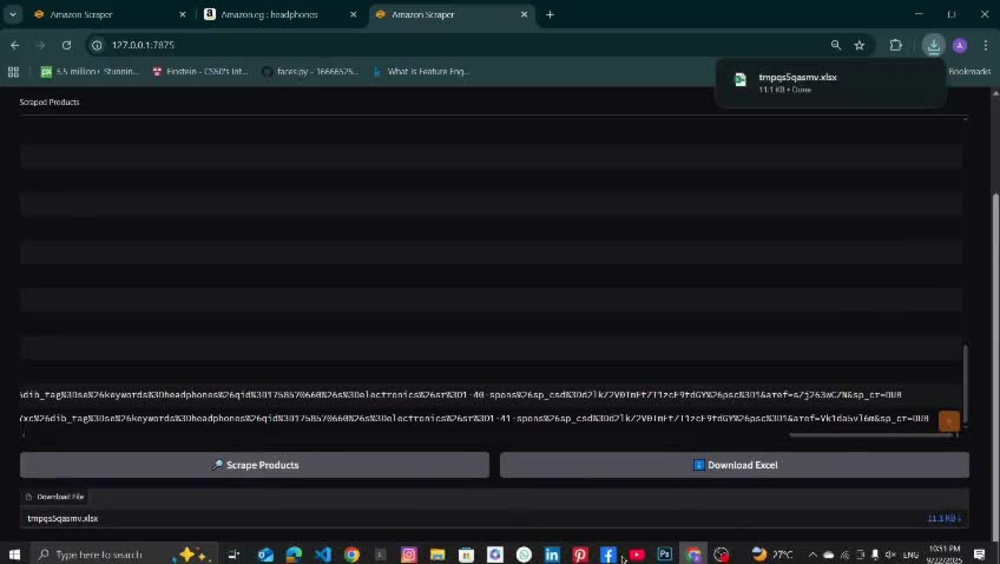Open WhatsApp from the taskbar

point(524,554)
